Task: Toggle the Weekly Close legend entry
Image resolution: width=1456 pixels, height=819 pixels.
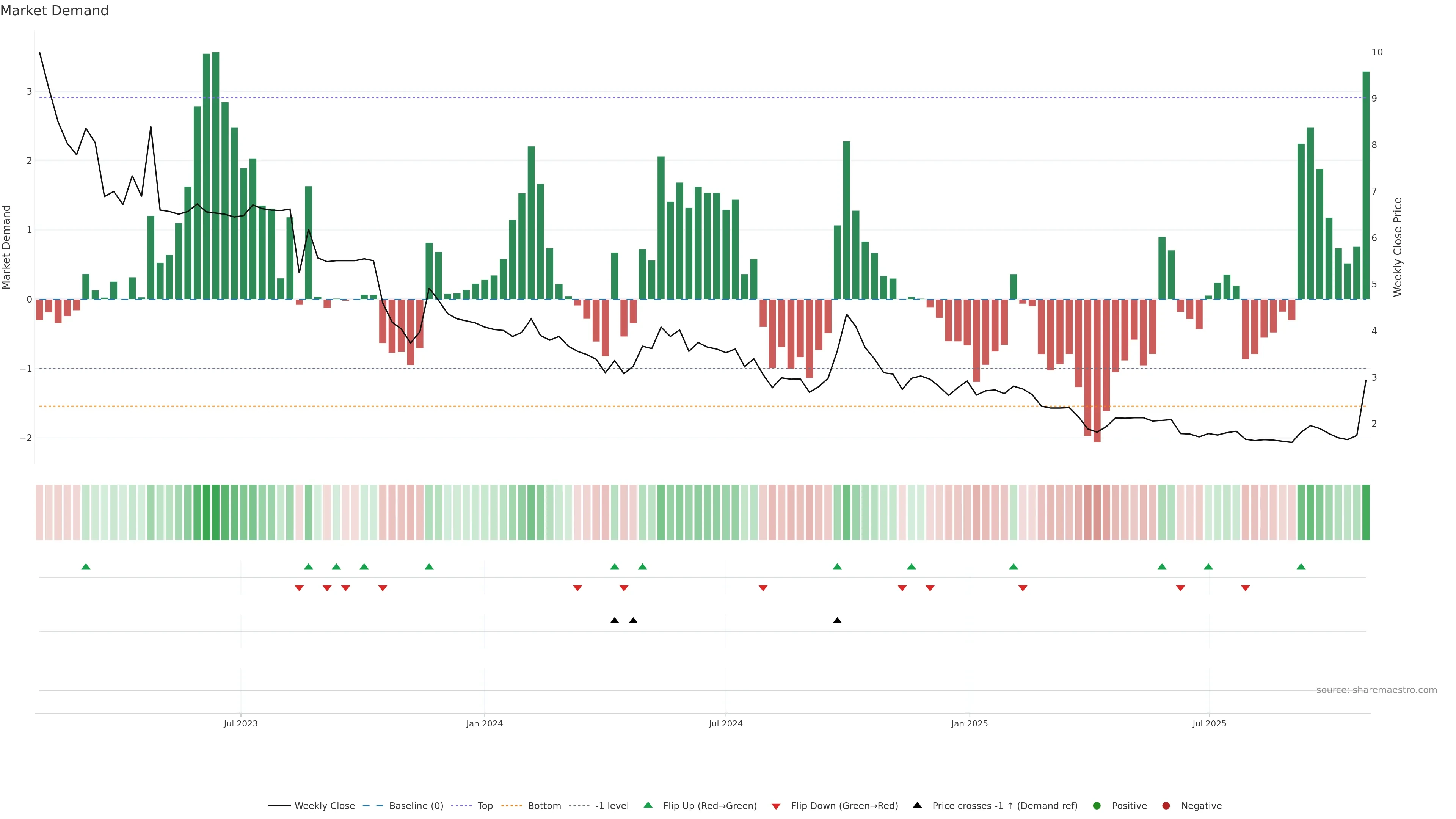Action: pyautogui.click(x=324, y=806)
